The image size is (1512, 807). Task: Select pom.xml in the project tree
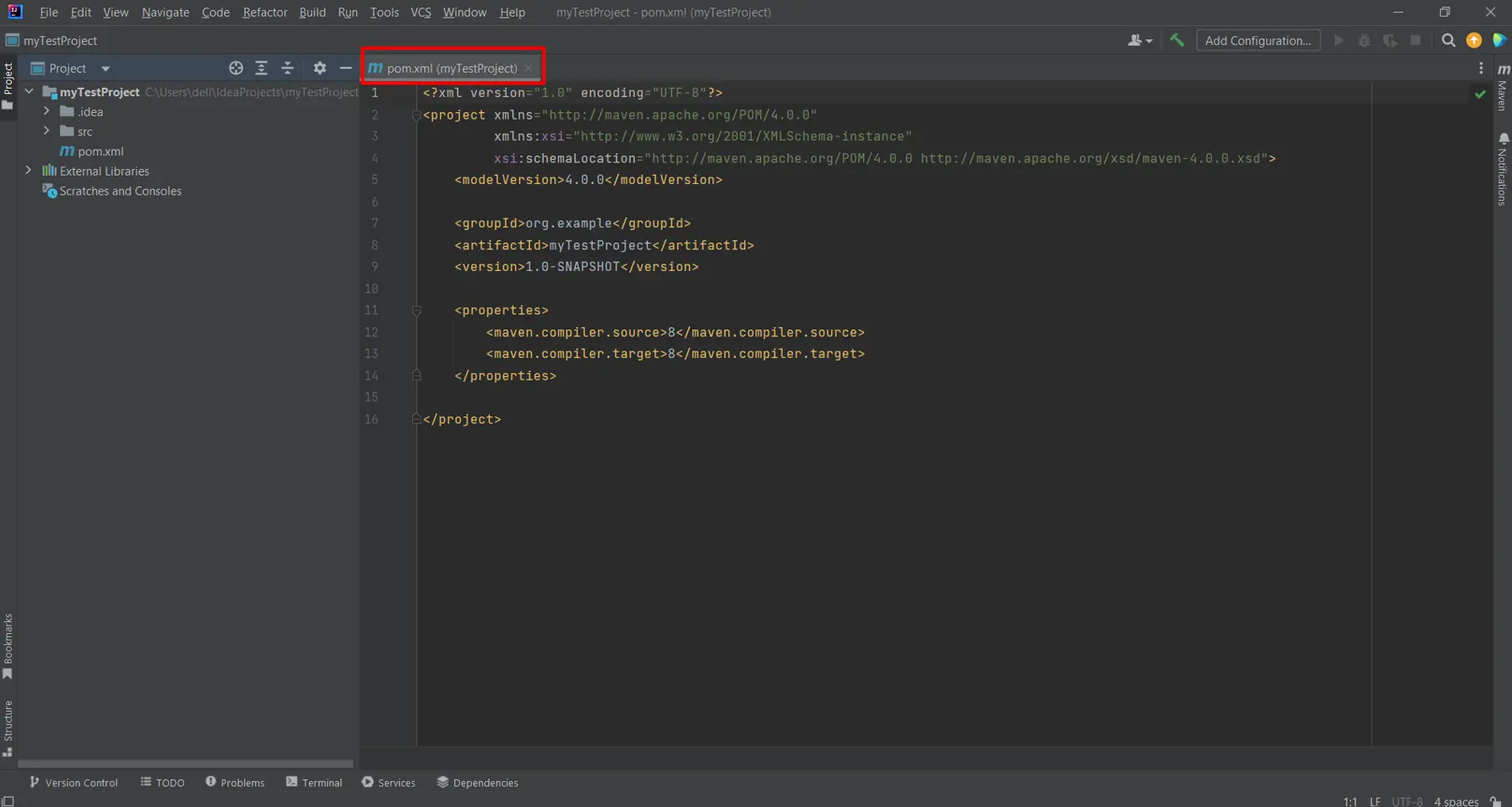pyautogui.click(x=100, y=151)
